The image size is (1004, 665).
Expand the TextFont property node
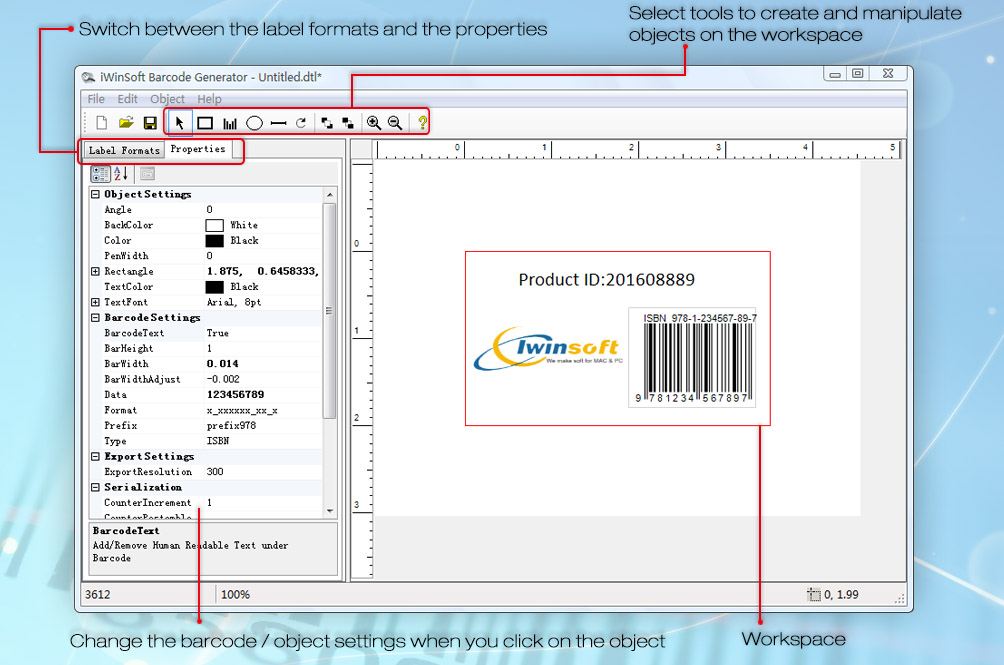(96, 302)
